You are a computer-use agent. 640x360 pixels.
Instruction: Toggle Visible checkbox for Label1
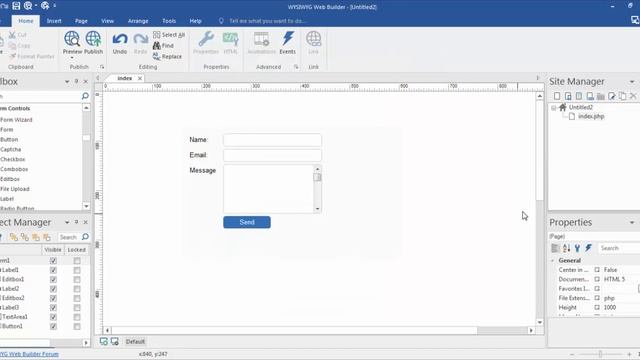[53, 270]
